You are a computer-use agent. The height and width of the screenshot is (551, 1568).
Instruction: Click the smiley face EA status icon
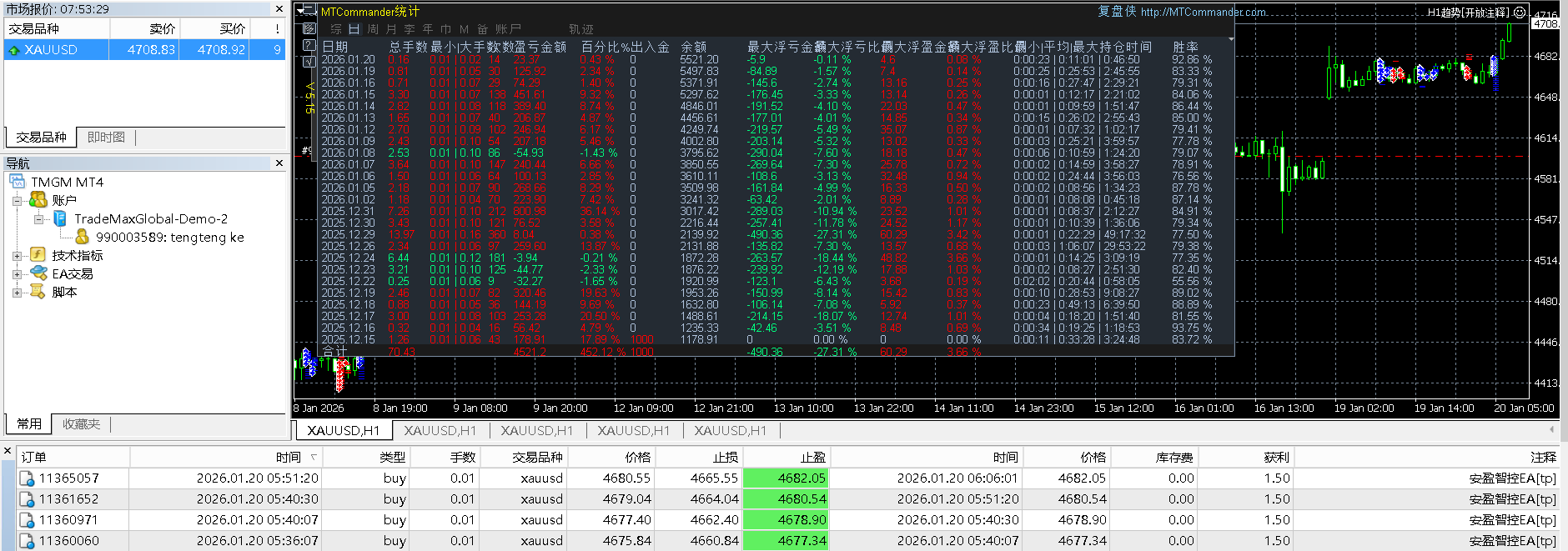1520,13
